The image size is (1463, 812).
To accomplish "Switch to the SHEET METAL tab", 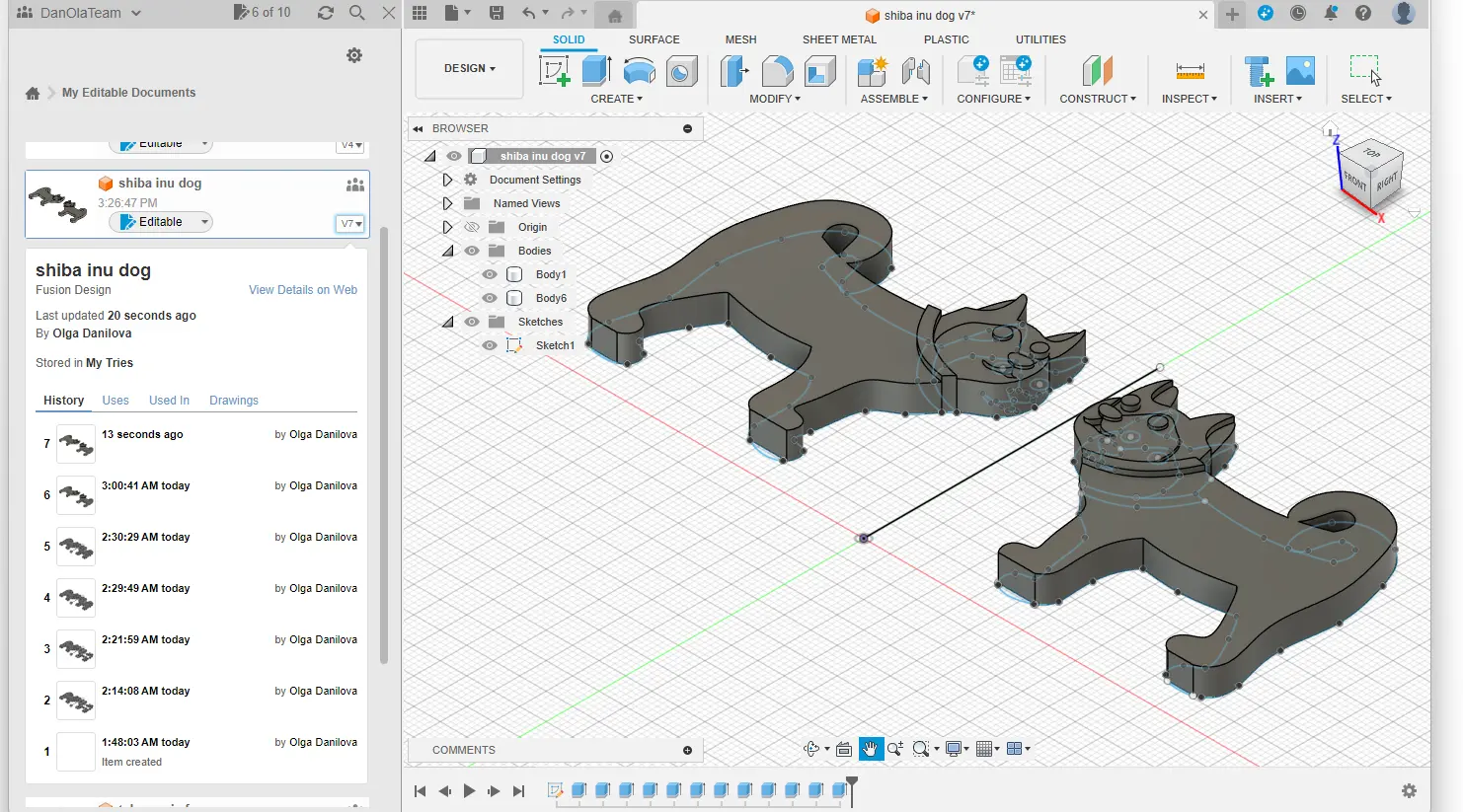I will [838, 39].
